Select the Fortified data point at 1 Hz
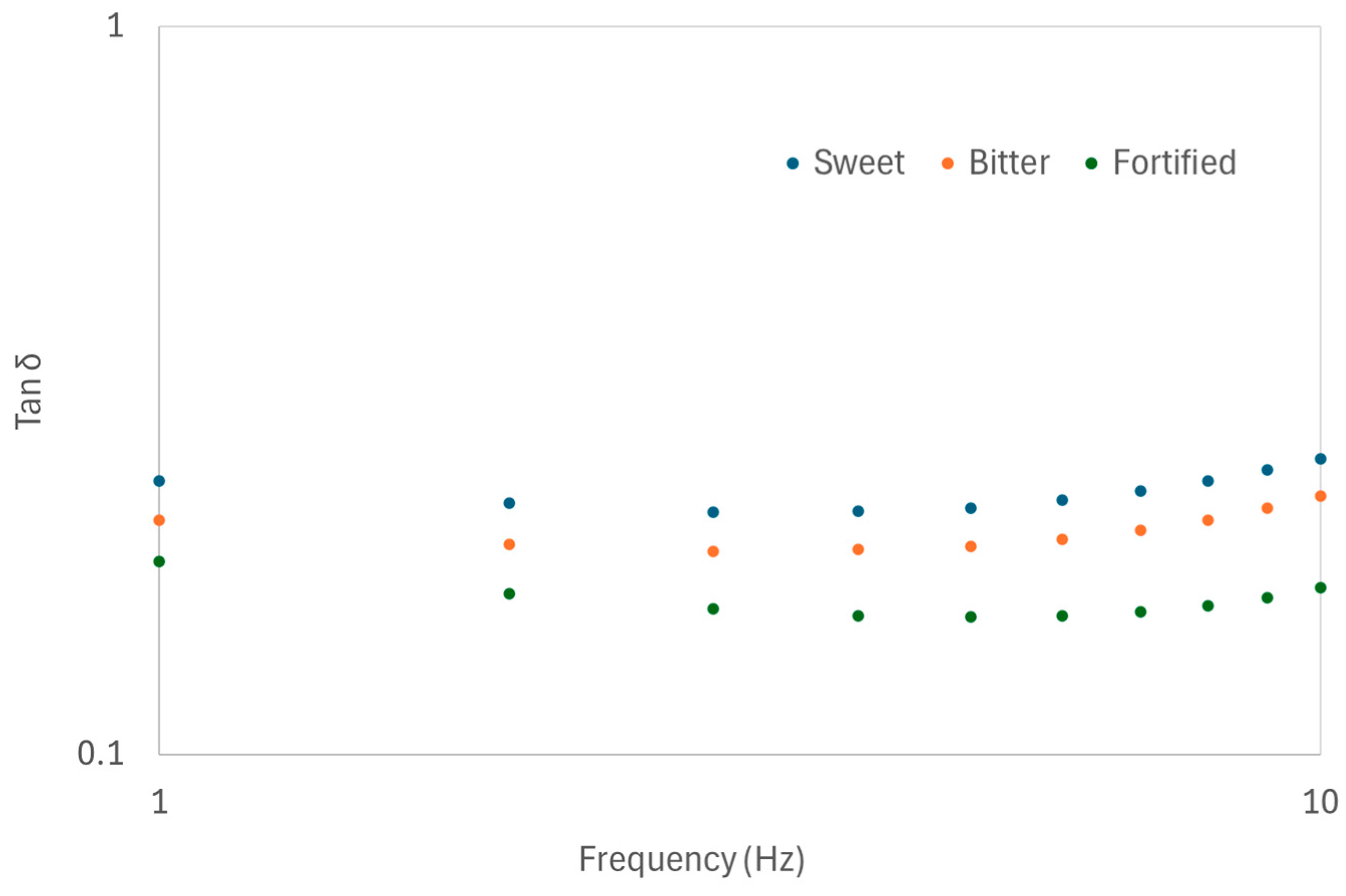 [x=159, y=562]
